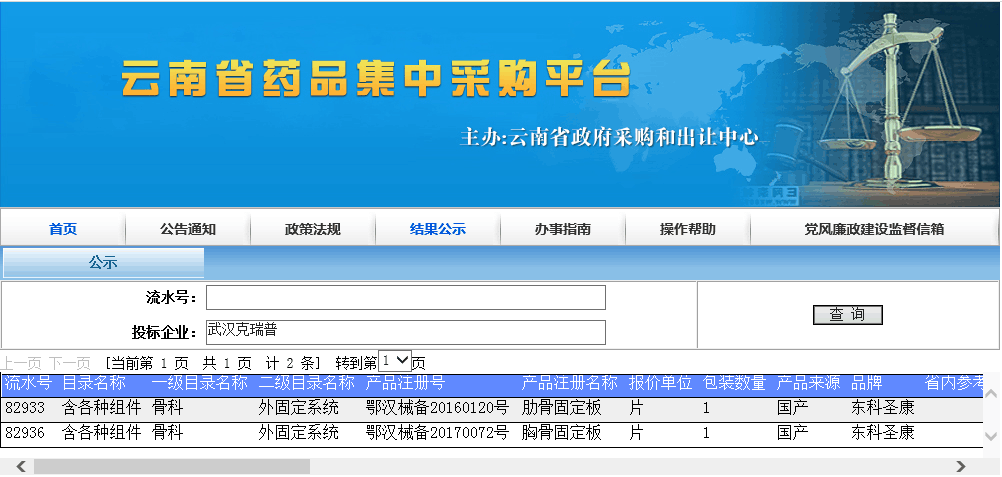Click the horizontal scrollbar left arrow
This screenshot has width=1002, height=477.
(x=19, y=467)
